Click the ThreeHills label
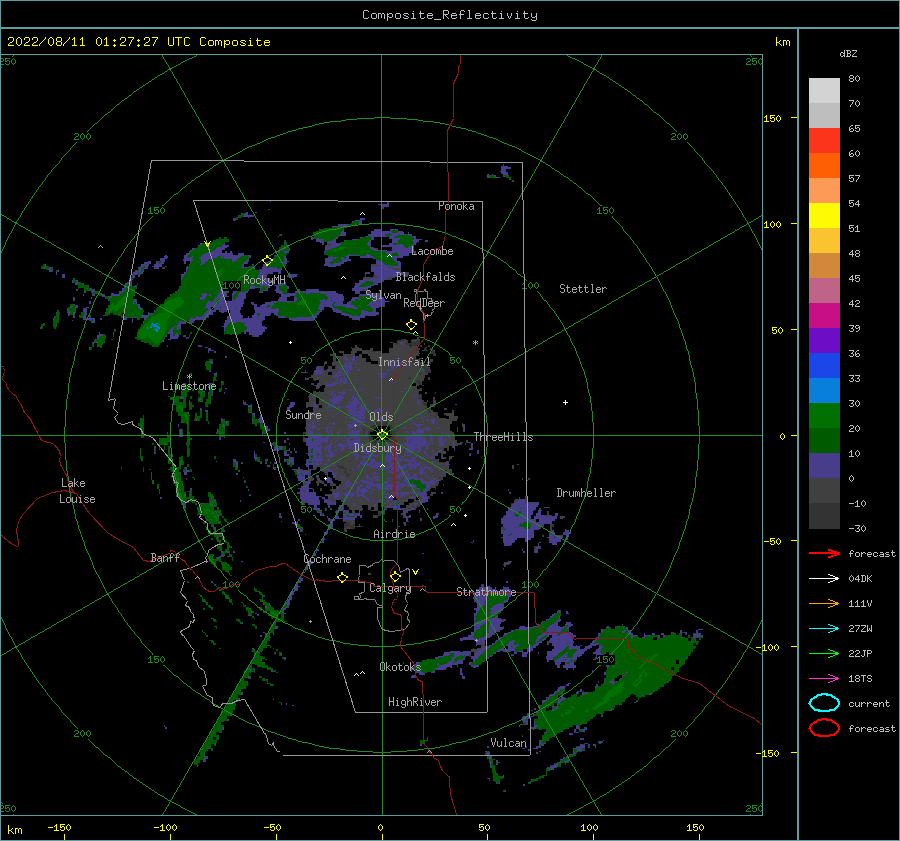This screenshot has height=841, width=900. (503, 437)
